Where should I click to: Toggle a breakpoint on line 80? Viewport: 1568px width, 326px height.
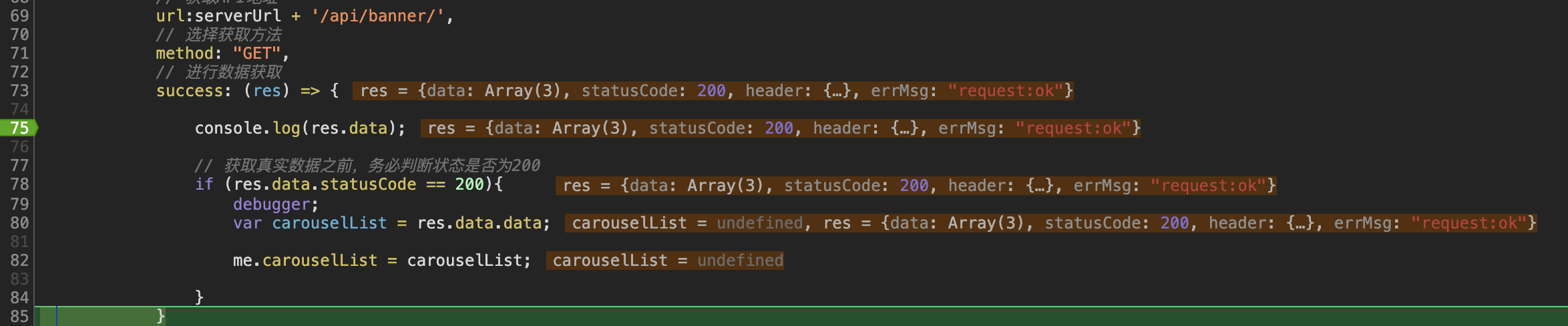tap(19, 222)
